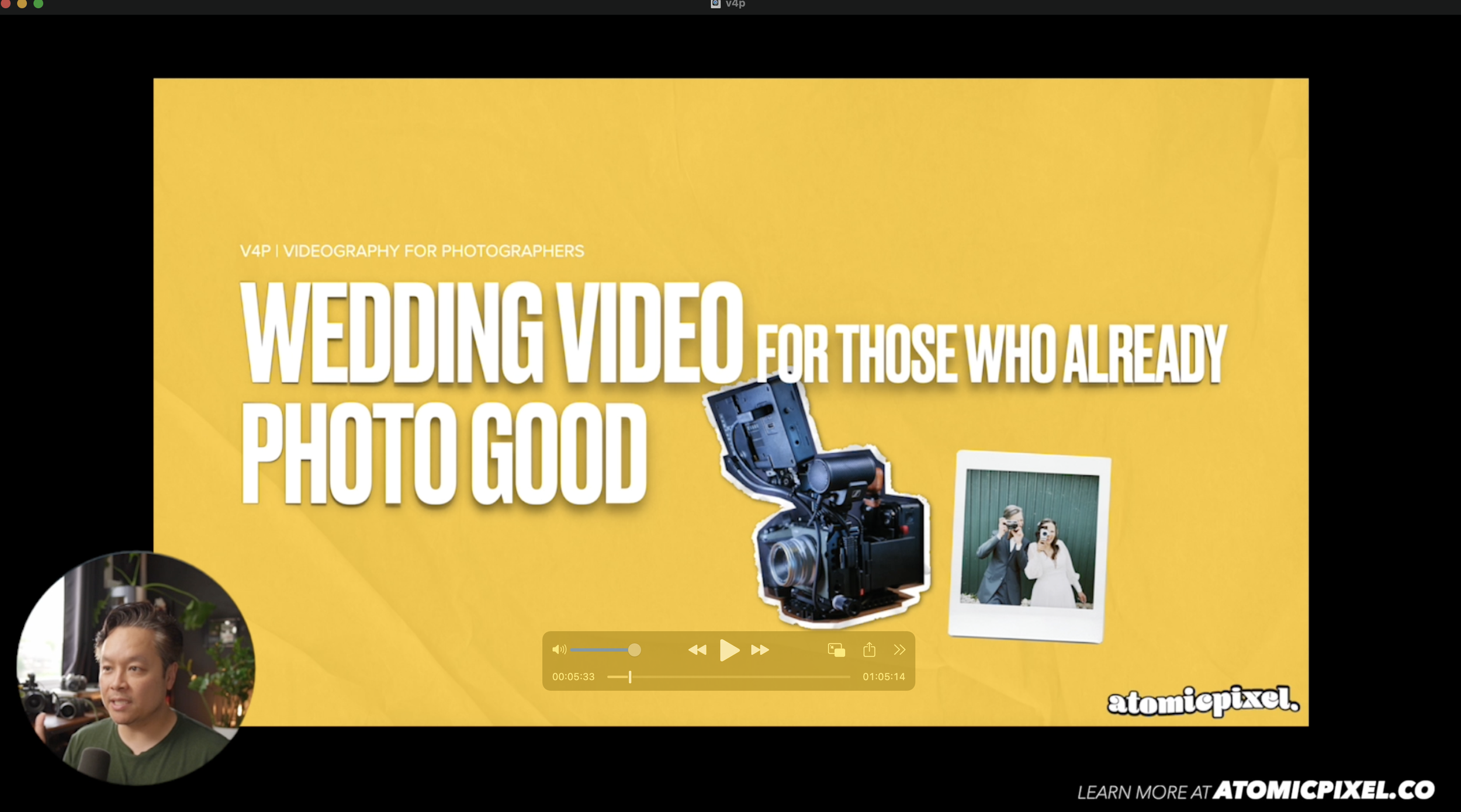Click the atomicpixel logo on slide
Image resolution: width=1461 pixels, height=812 pixels.
tap(1203, 700)
